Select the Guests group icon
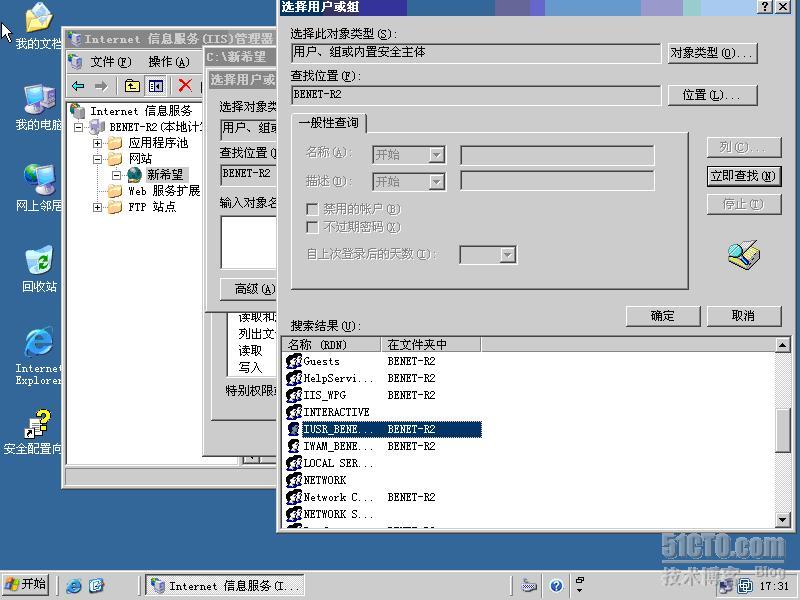Screen dimensions: 800x600 click(x=294, y=361)
